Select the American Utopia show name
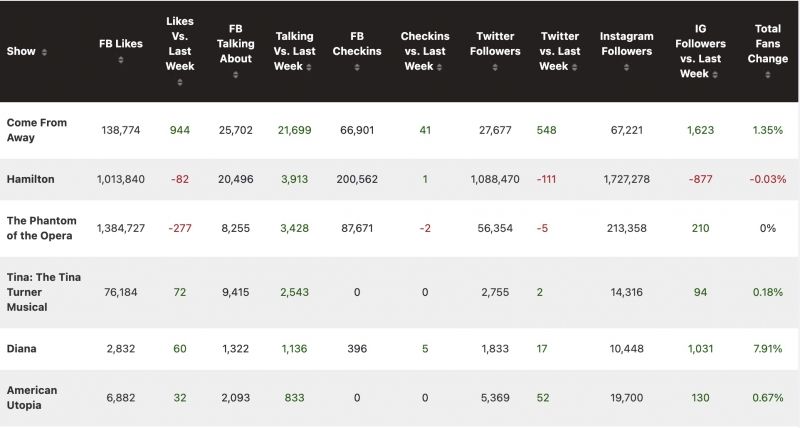This screenshot has width=800, height=428. [32, 398]
